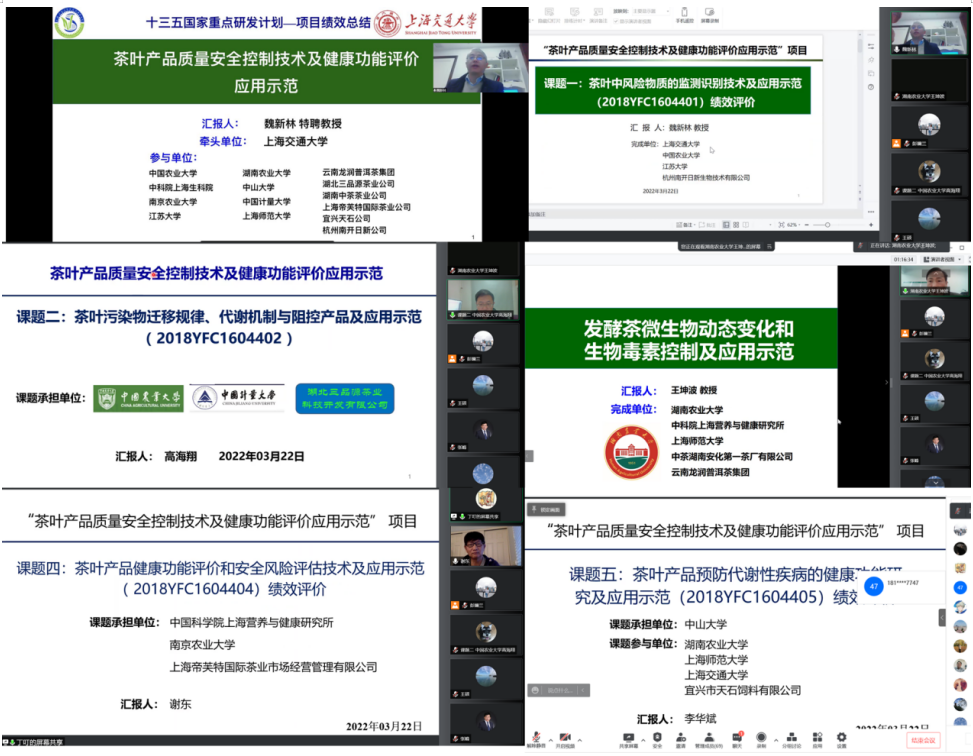Image resolution: width=973 pixels, height=756 pixels.
Task: Click the down arrow to show more participant videos
Action: tap(935, 482)
